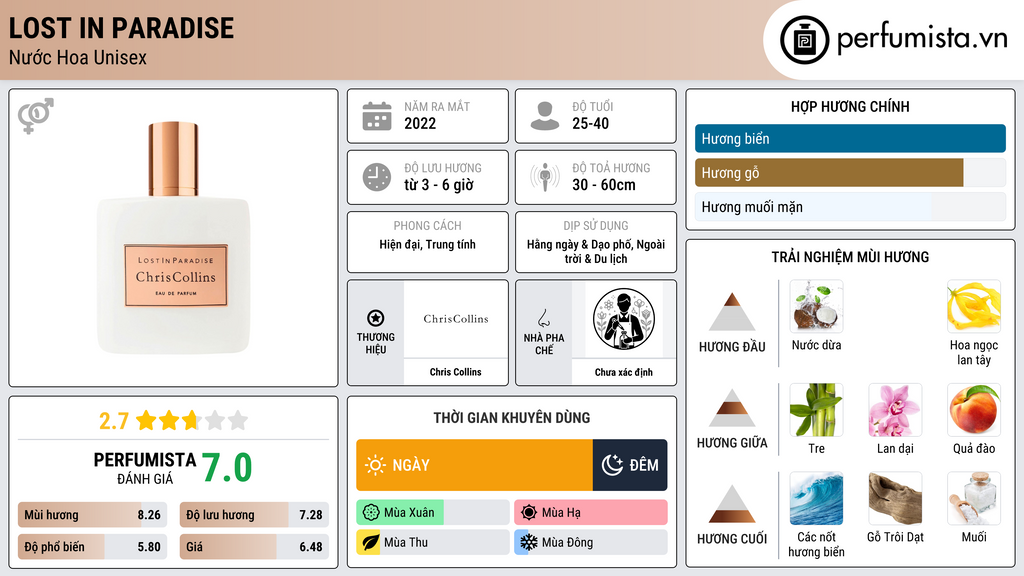Click the flower icon for Mùa Xuân

pos(371,513)
